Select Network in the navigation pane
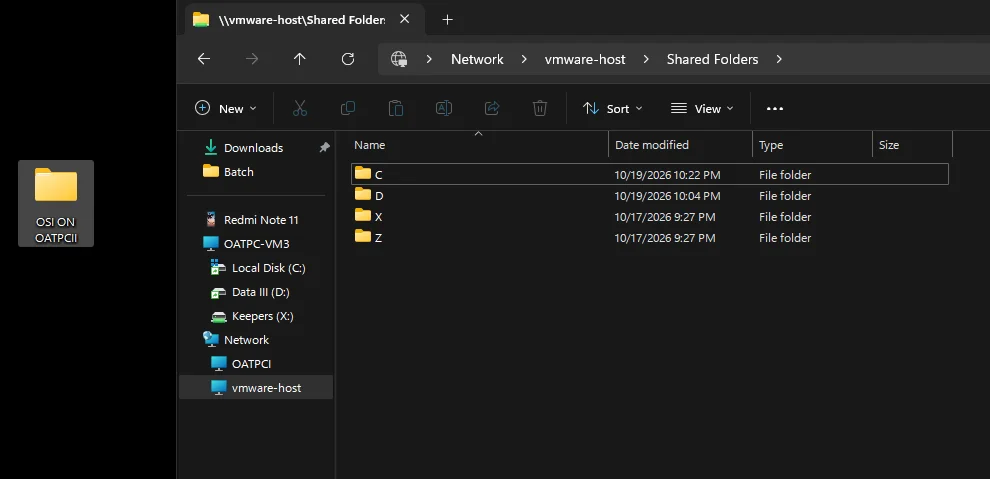 246,340
